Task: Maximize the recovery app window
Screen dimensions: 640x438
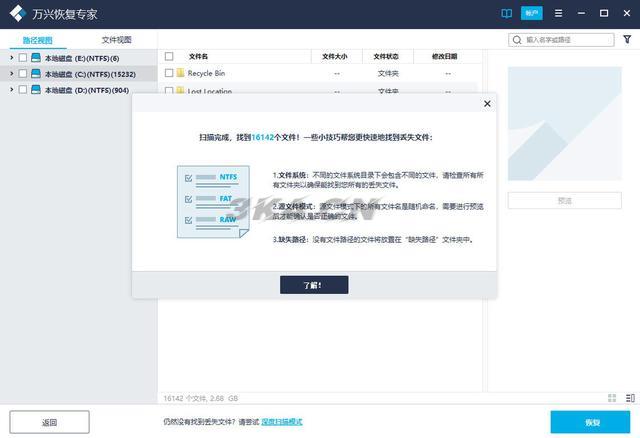Action: tap(604, 13)
